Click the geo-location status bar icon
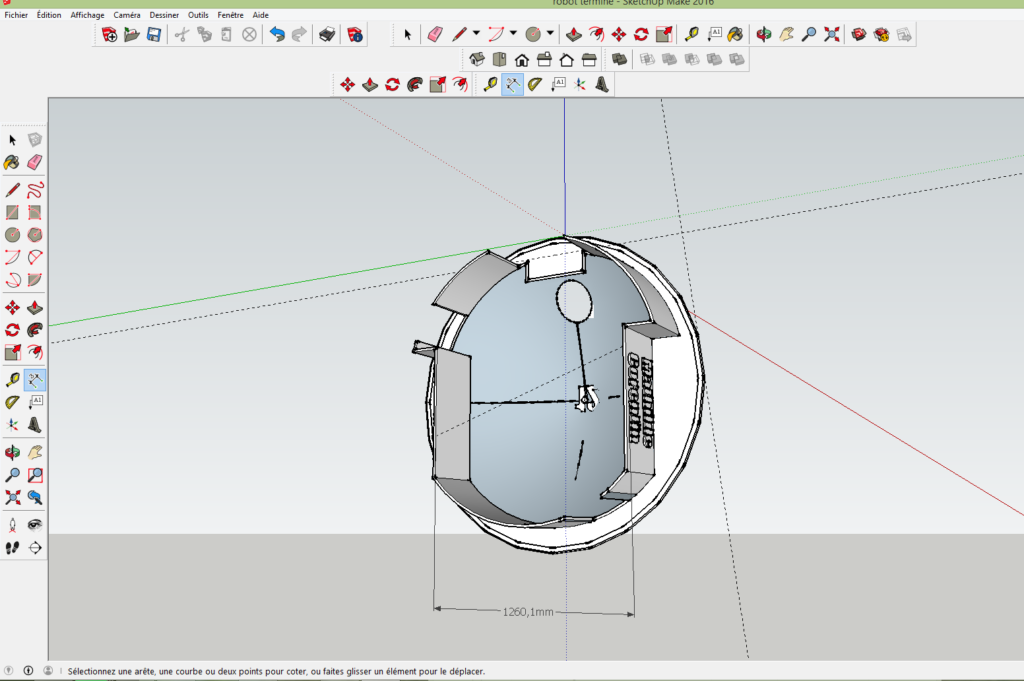The width and height of the screenshot is (1024, 681). (x=8, y=671)
